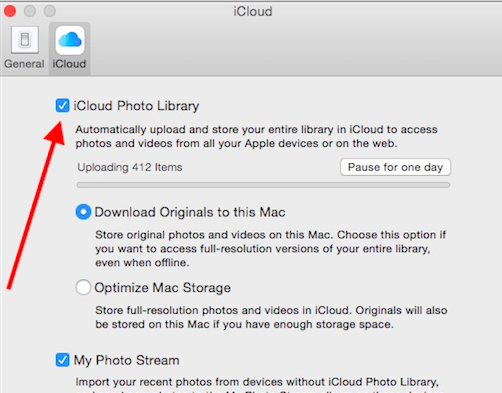Image resolution: width=502 pixels, height=393 pixels.
Task: Click the Uploading 412 Items status text
Action: pos(130,167)
